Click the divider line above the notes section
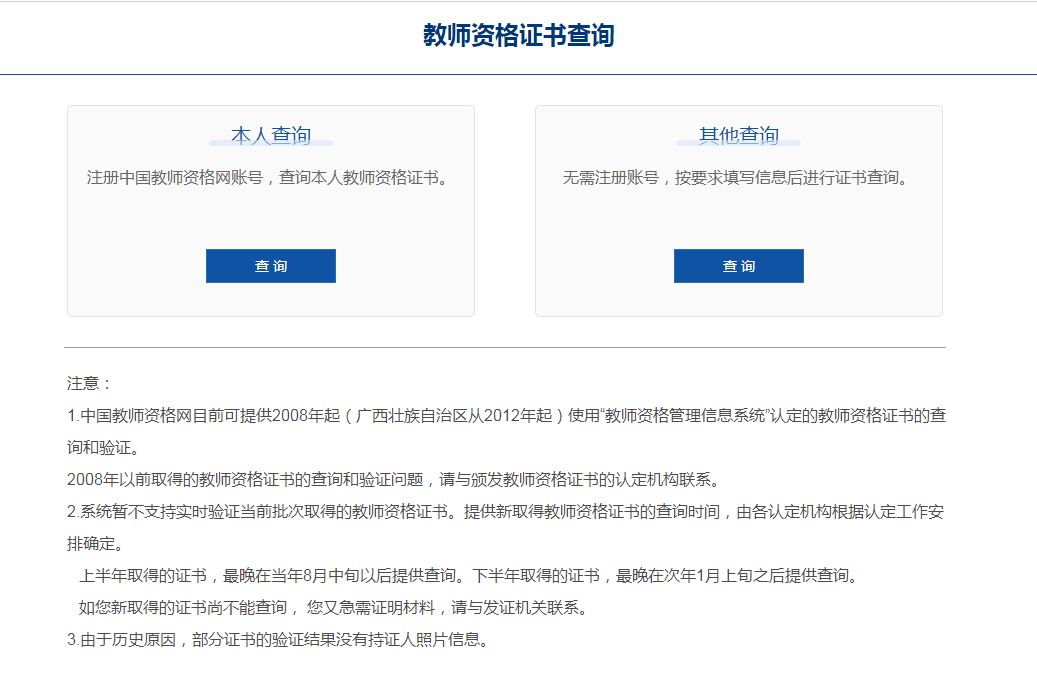 click(504, 343)
